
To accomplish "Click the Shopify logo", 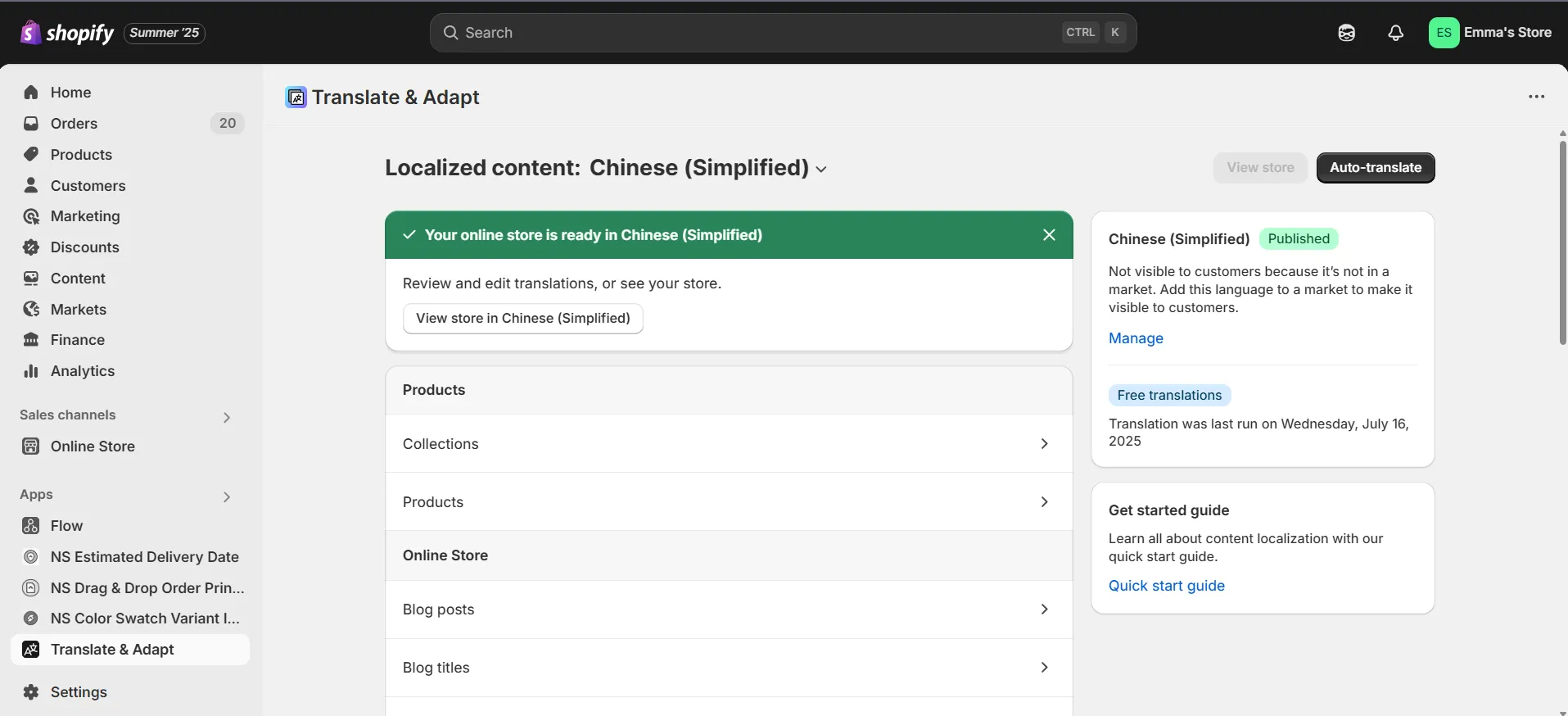I will click(67, 33).
